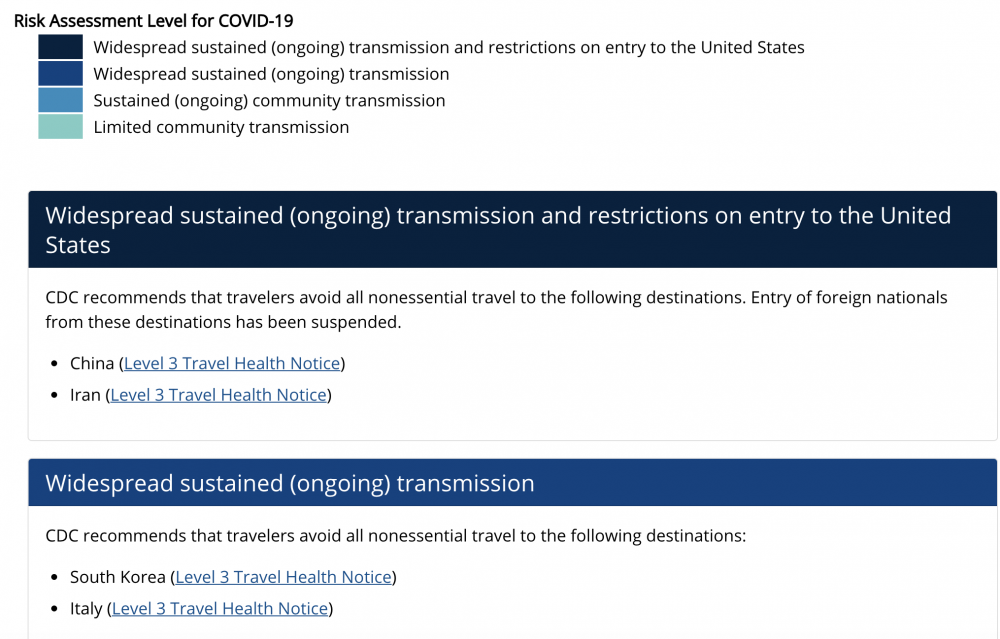
Task: Click the word 'China' in the list
Action: tap(92, 363)
